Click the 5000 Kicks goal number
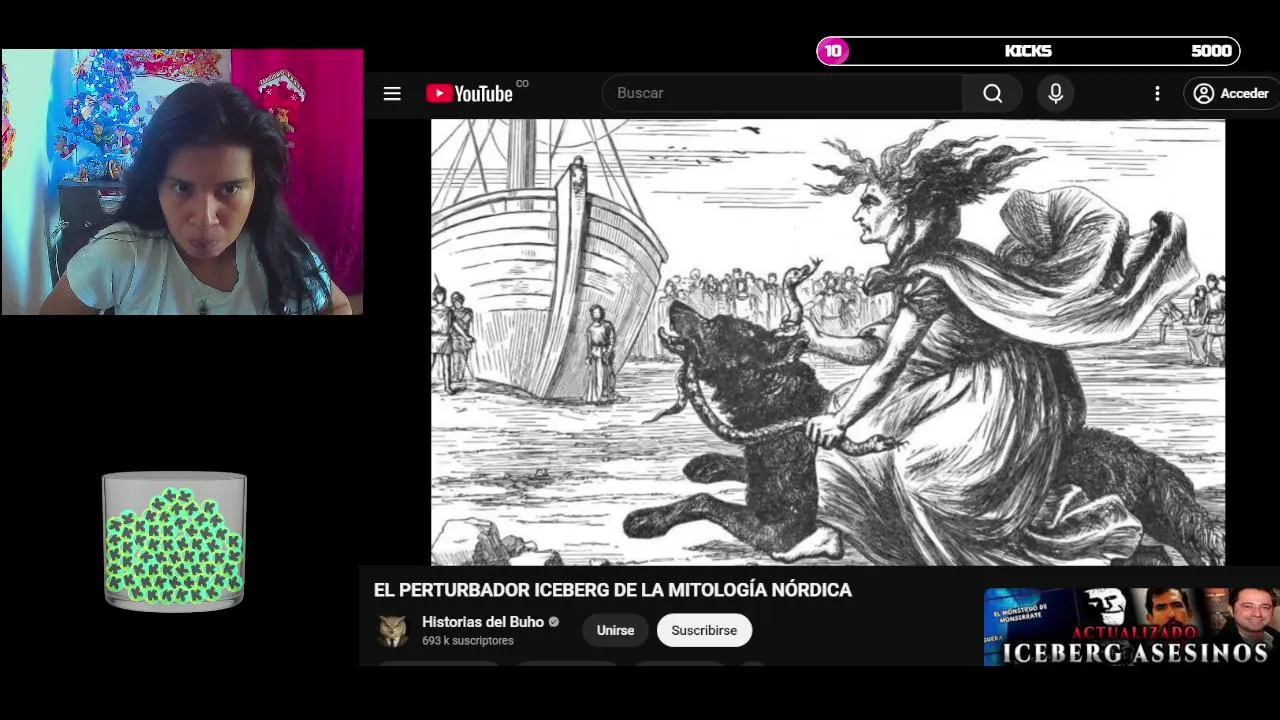Viewport: 1280px width, 720px height. click(x=1211, y=51)
